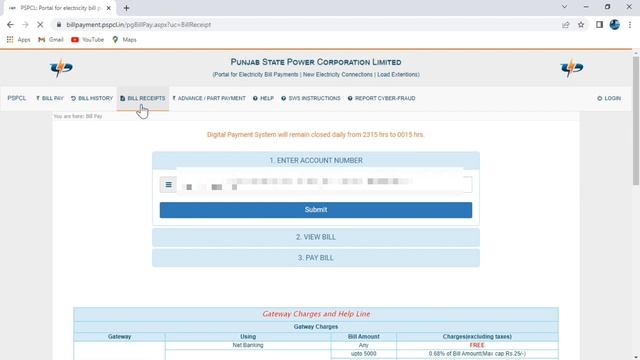Click the right PSPCL logo
Viewport: 640px width, 360px height.
571,68
